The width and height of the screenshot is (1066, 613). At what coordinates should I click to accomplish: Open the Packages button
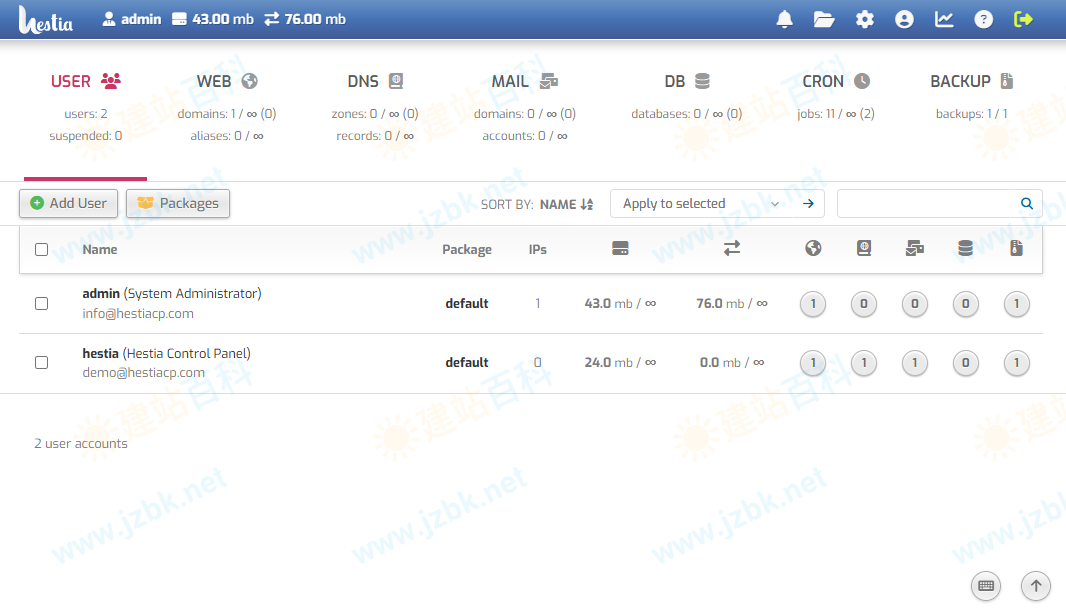click(x=178, y=203)
